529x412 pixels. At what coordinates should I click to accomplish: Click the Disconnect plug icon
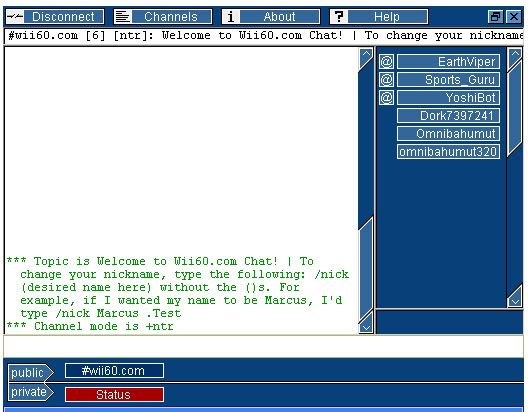[15, 17]
